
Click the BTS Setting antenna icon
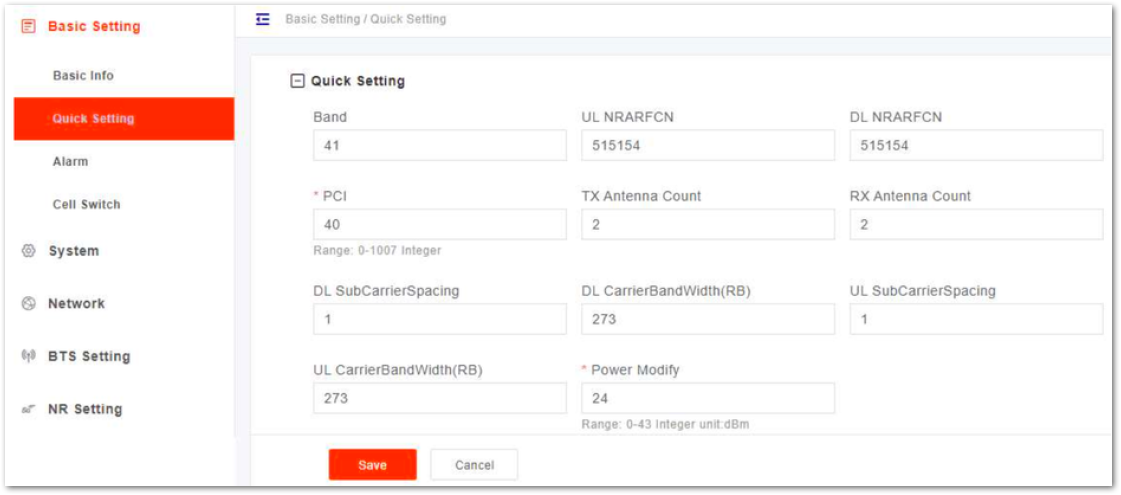(29, 356)
